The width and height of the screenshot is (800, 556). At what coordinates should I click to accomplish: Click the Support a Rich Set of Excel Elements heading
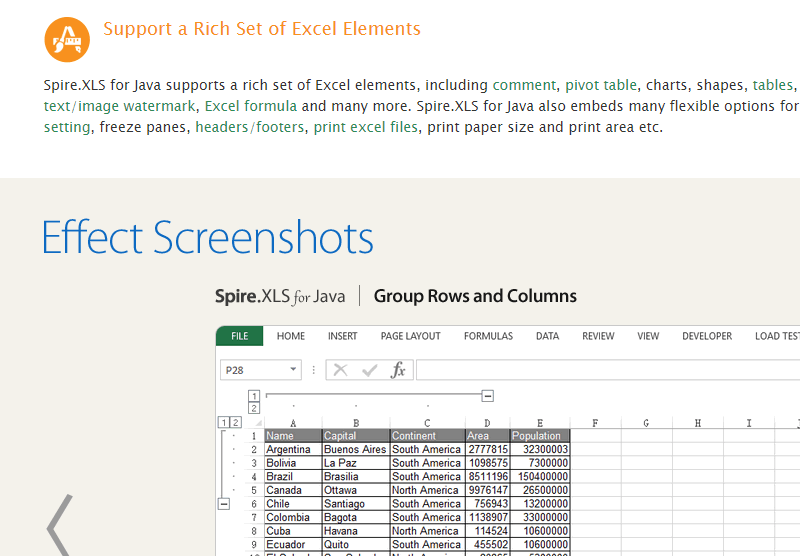[x=262, y=29]
